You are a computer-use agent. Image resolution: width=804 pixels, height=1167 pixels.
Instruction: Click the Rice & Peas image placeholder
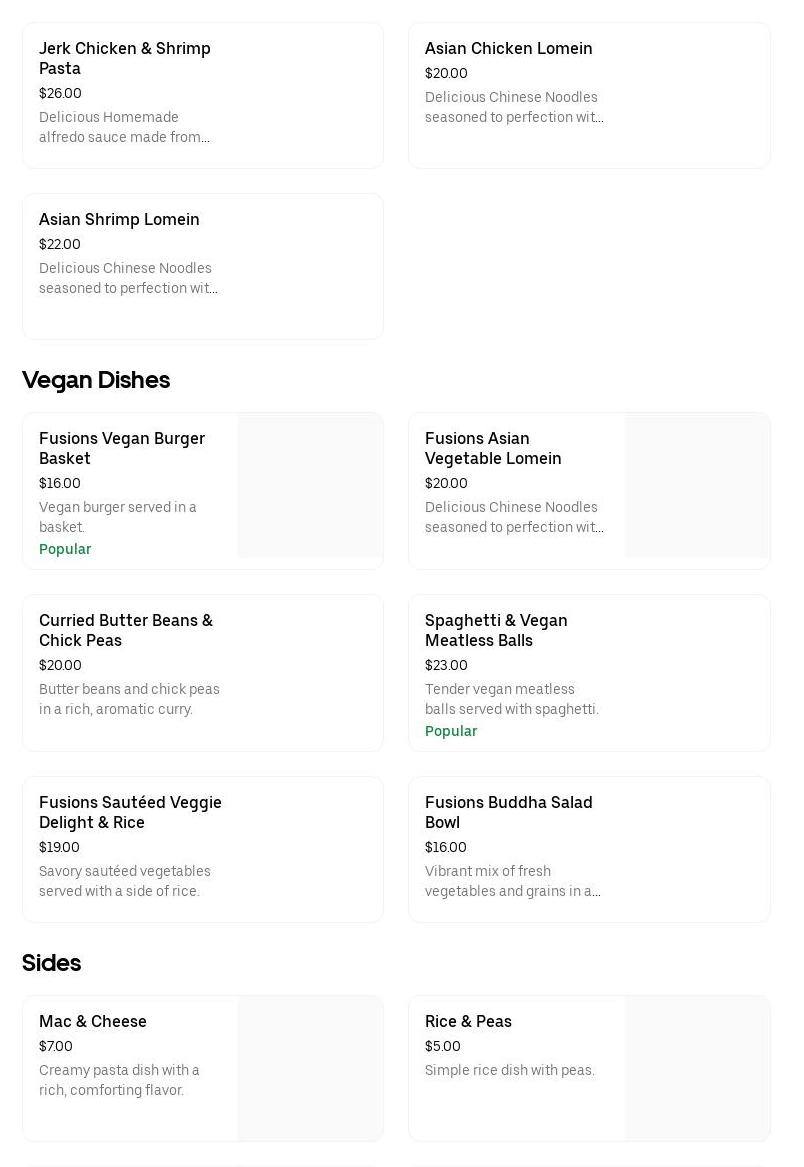[697, 1068]
